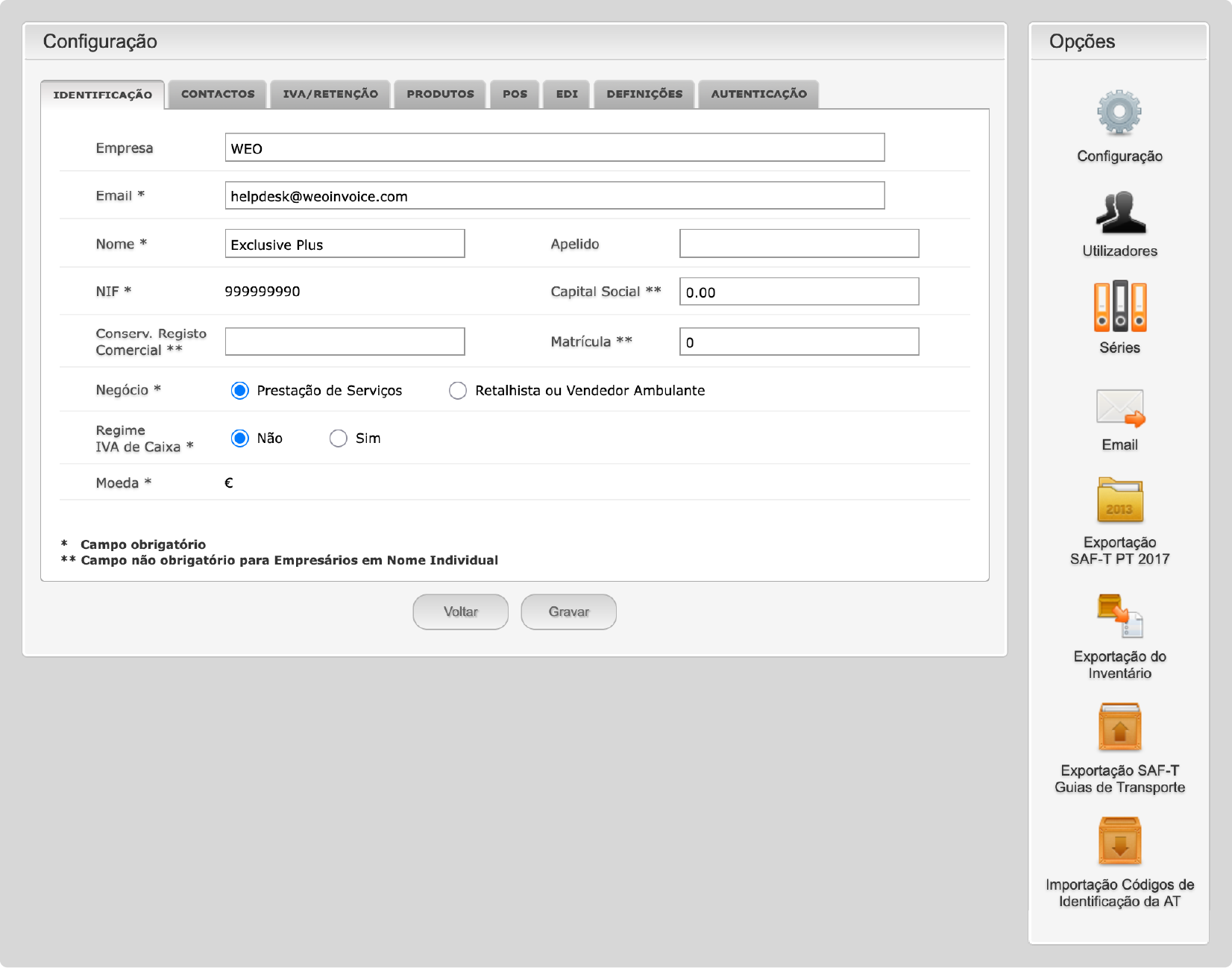This screenshot has width=1232, height=968.
Task: Go to the Definições tab
Action: click(644, 94)
